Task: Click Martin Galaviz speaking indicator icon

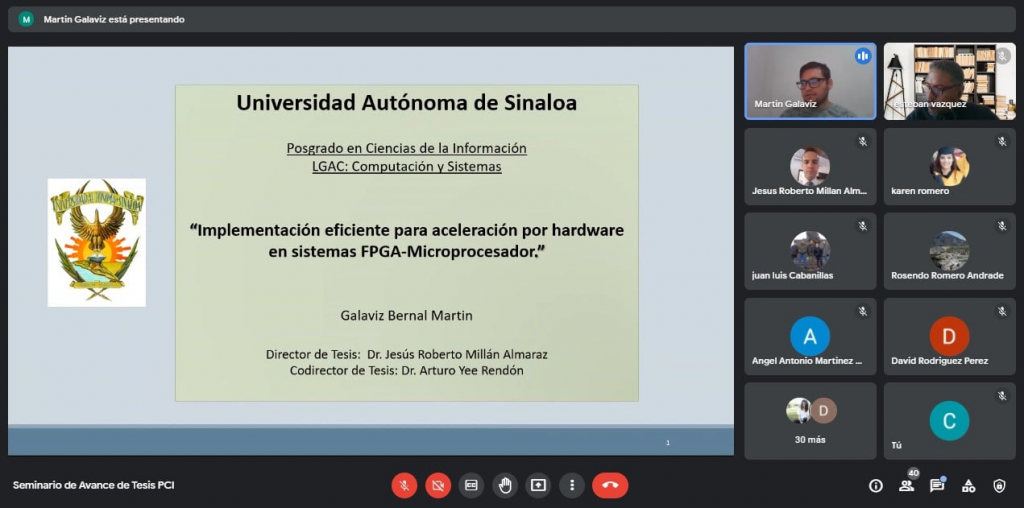Action: tap(863, 56)
